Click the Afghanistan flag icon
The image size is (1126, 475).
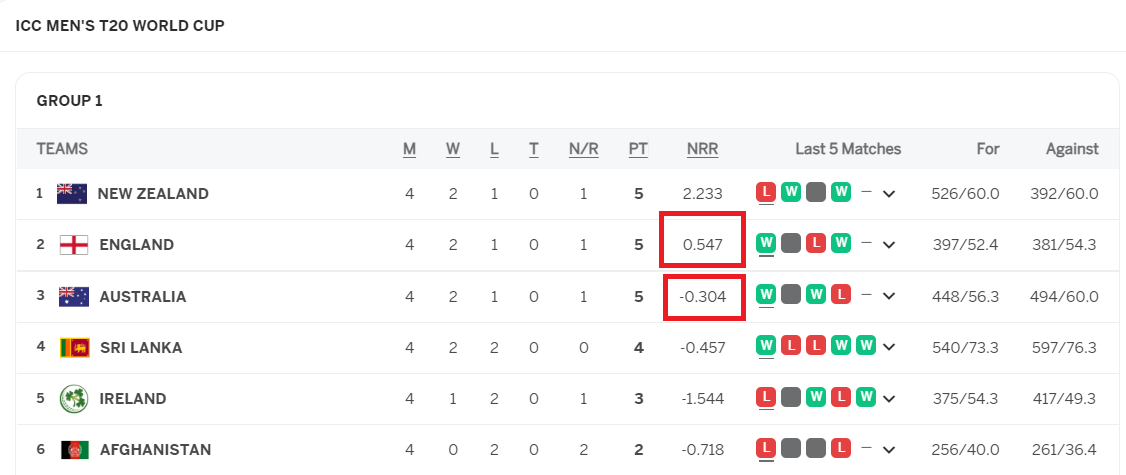(75, 450)
